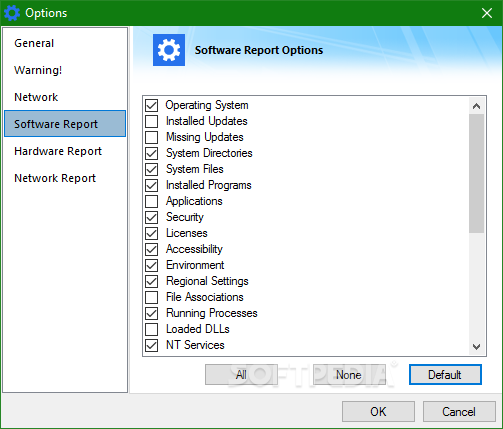This screenshot has height=429, width=503.
Task: Enable the File Associations checkbox
Action: pyautogui.click(x=152, y=297)
